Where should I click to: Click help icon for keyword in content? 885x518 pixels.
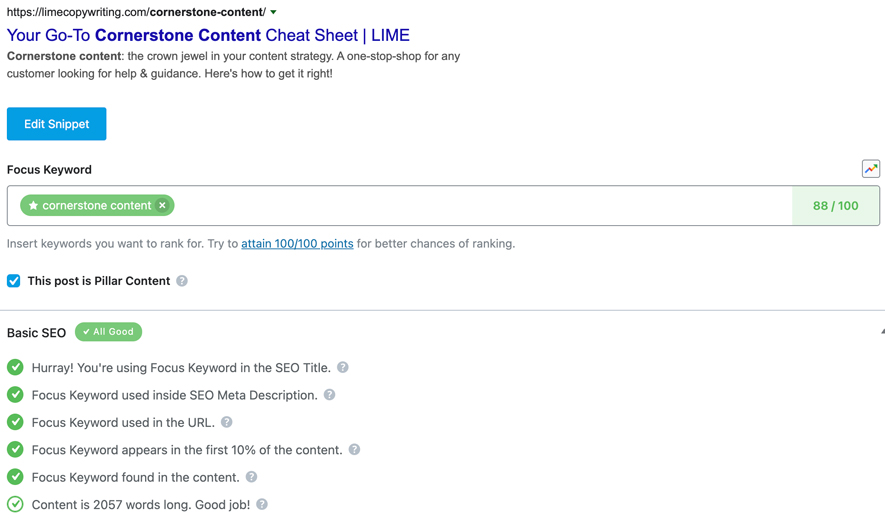point(251,477)
